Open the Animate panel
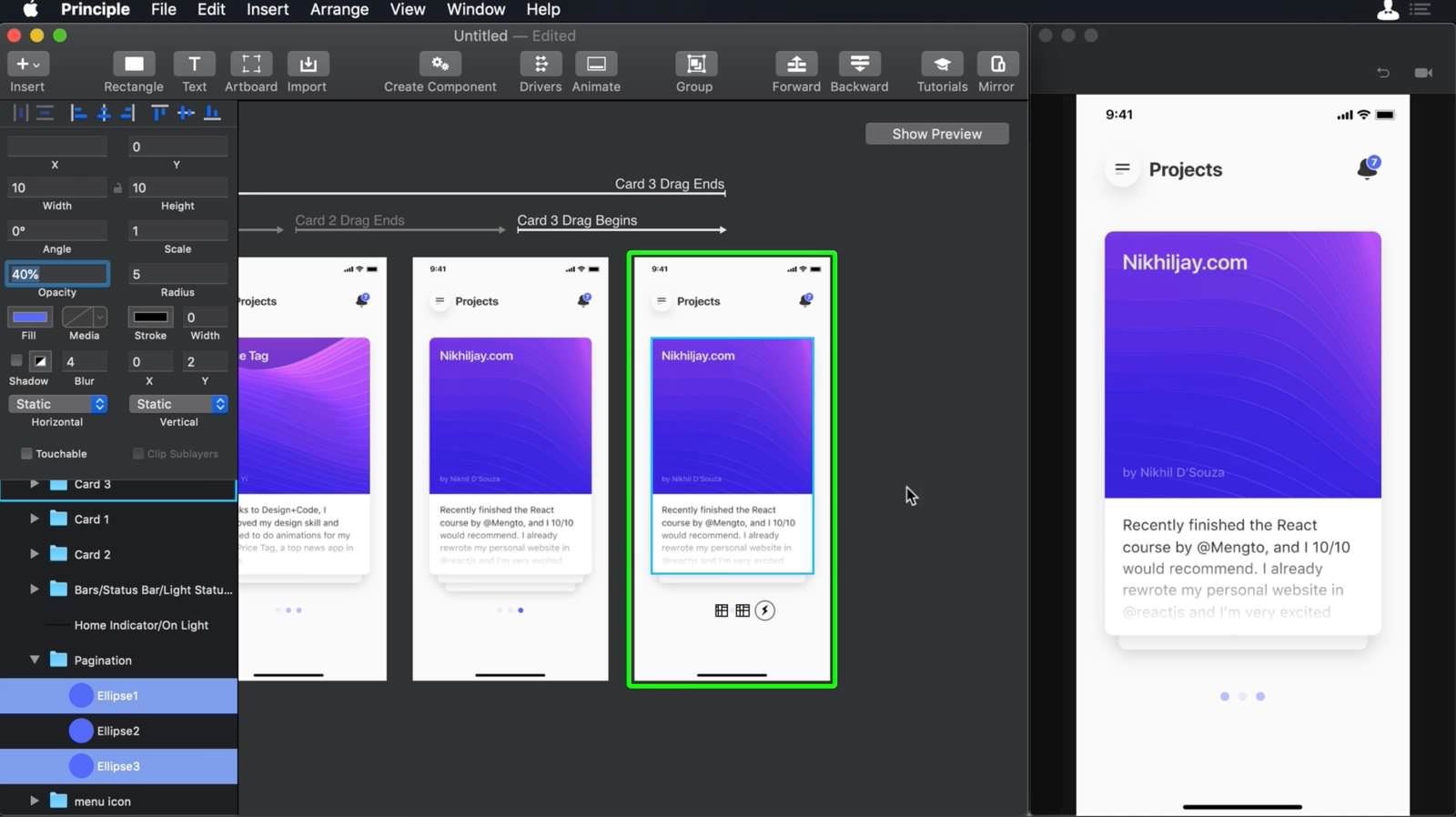 [596, 72]
